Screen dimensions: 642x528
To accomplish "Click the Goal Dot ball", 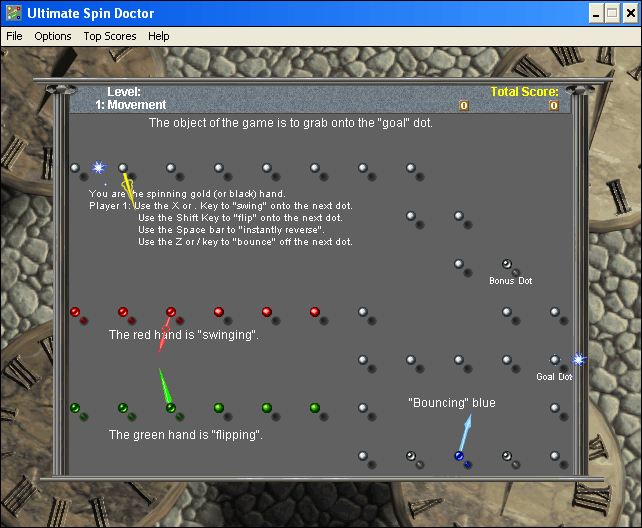I will point(554,360).
